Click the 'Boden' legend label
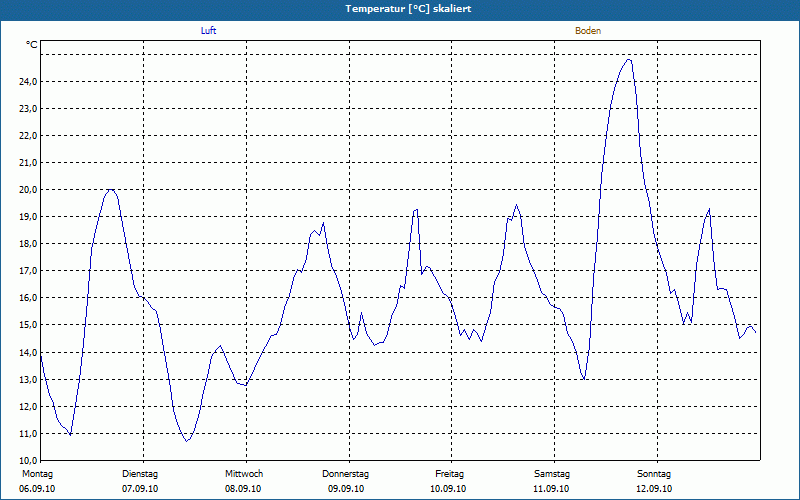The height and width of the screenshot is (500, 800). [x=588, y=31]
